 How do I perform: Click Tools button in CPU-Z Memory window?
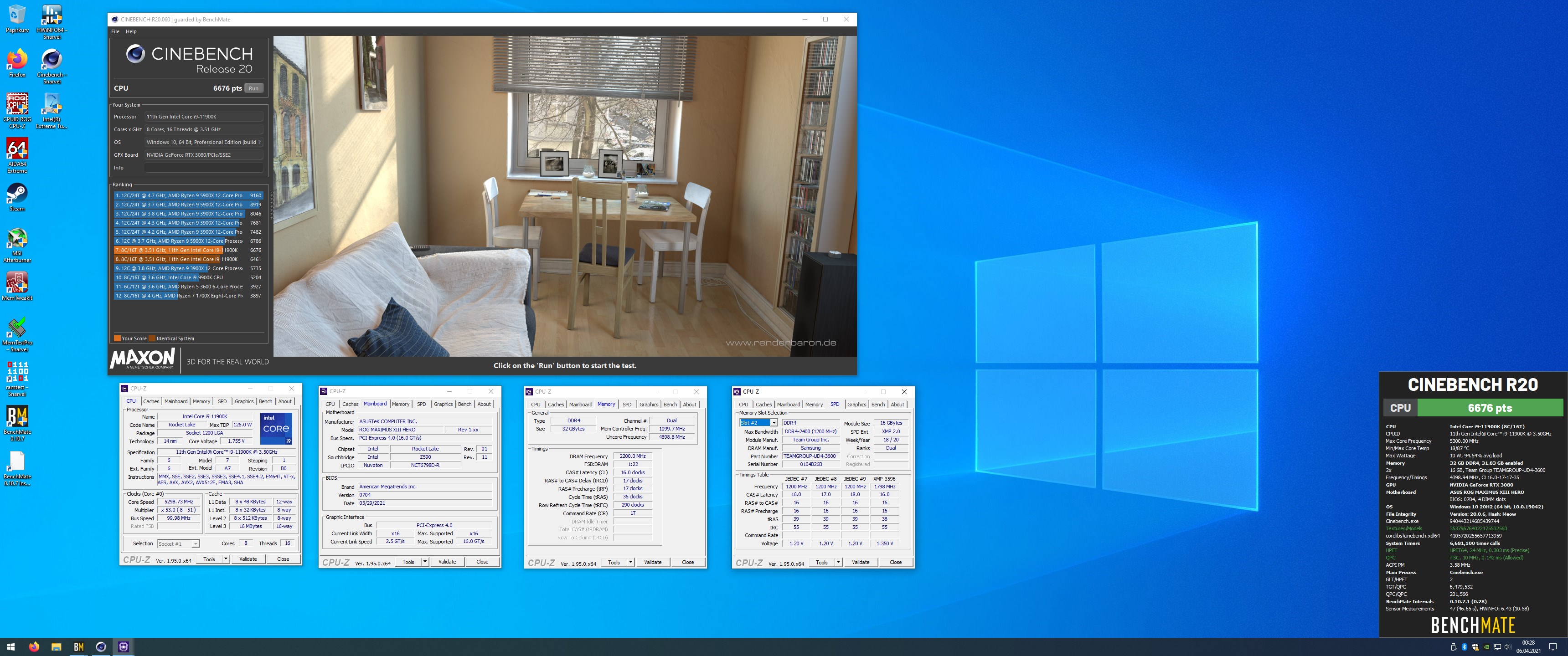click(614, 562)
